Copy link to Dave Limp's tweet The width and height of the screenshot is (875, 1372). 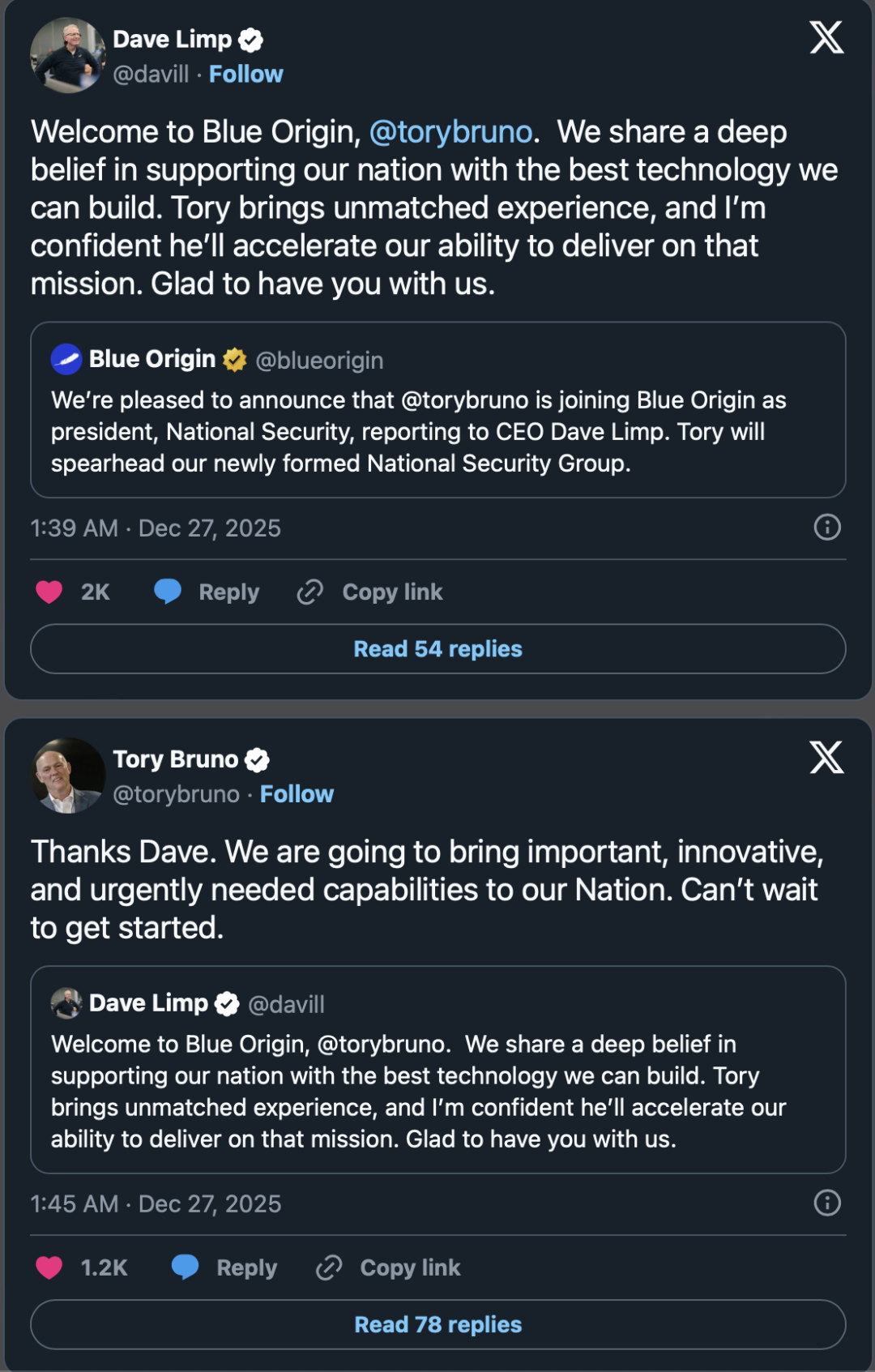pyautogui.click(x=370, y=592)
